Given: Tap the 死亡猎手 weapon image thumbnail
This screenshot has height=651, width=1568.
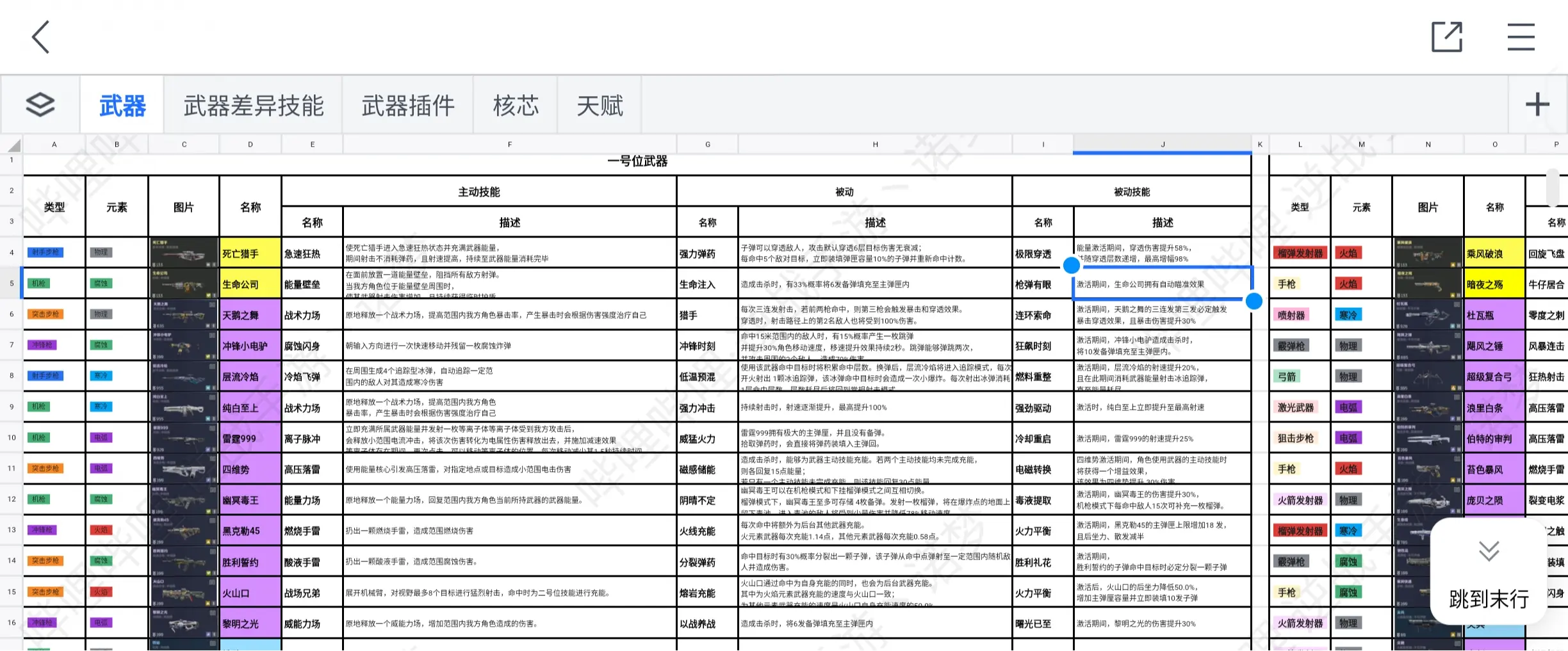Looking at the screenshot, I should pos(184,252).
